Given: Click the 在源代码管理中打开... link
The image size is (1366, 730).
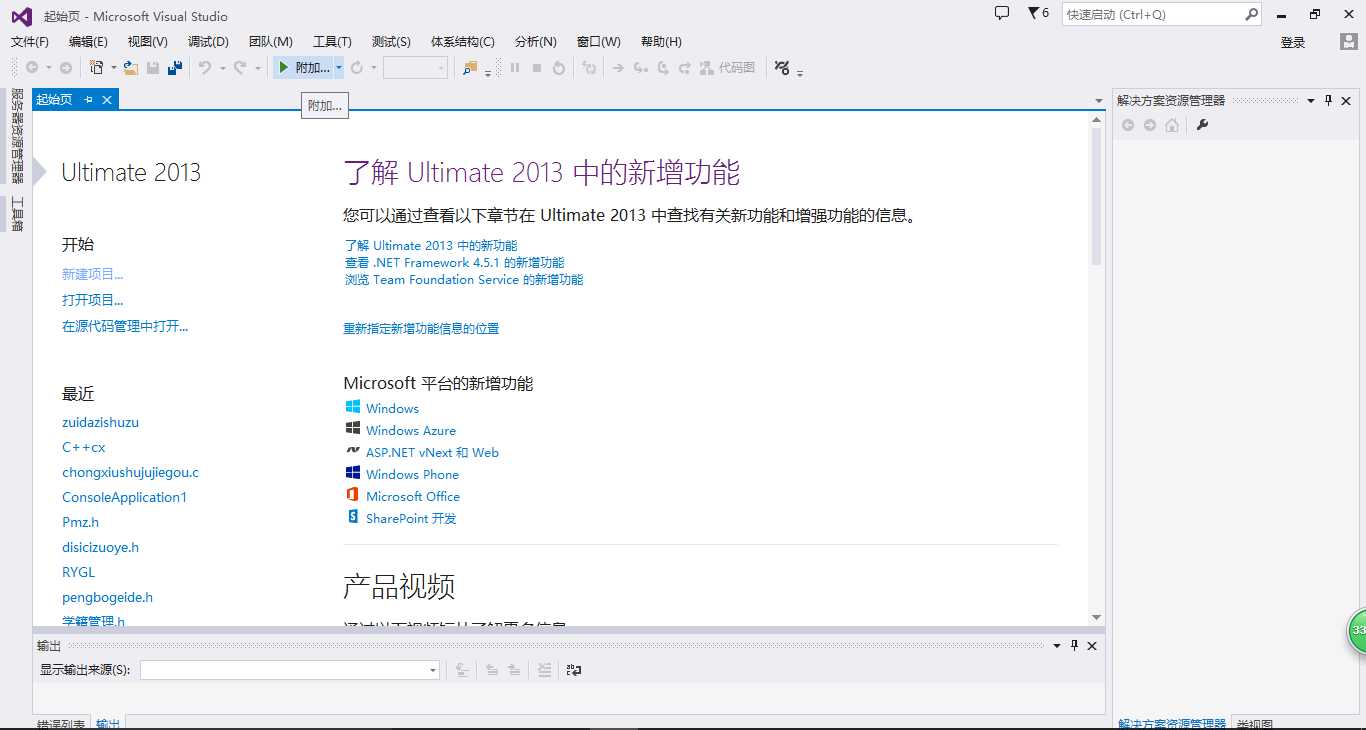Looking at the screenshot, I should [x=125, y=326].
